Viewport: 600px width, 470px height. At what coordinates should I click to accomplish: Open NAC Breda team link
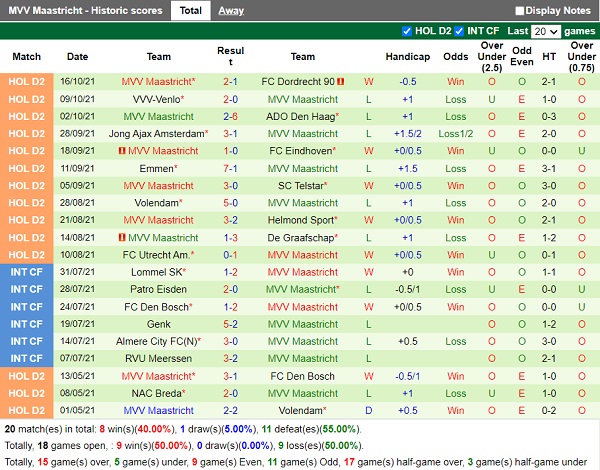(x=158, y=393)
